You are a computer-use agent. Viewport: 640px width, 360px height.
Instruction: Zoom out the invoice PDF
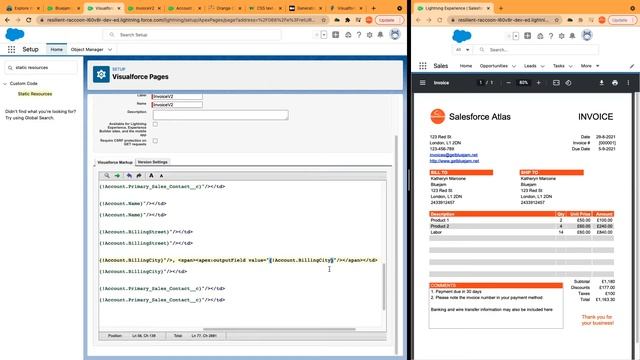pyautogui.click(x=509, y=83)
